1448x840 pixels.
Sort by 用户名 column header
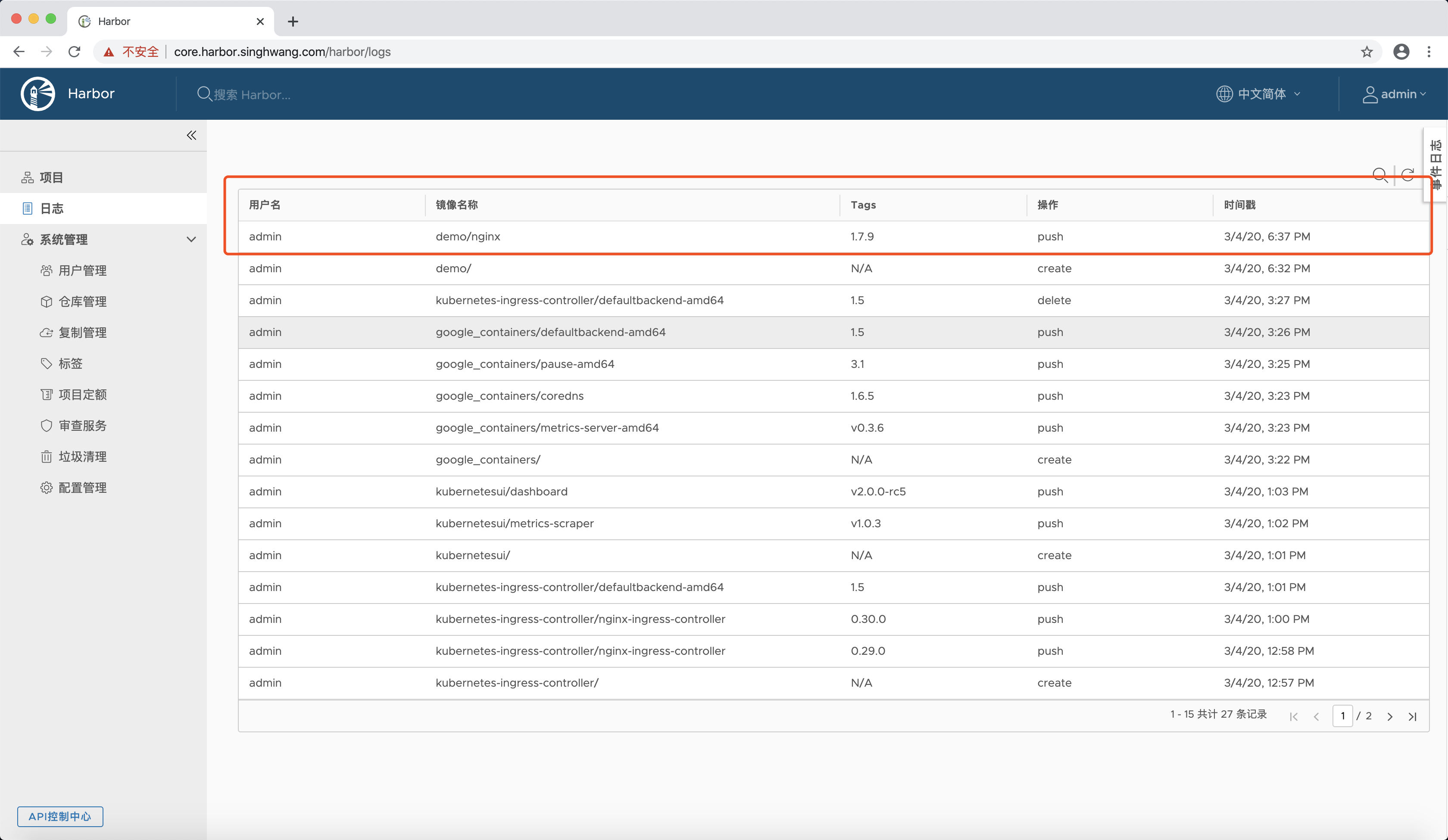(x=265, y=205)
